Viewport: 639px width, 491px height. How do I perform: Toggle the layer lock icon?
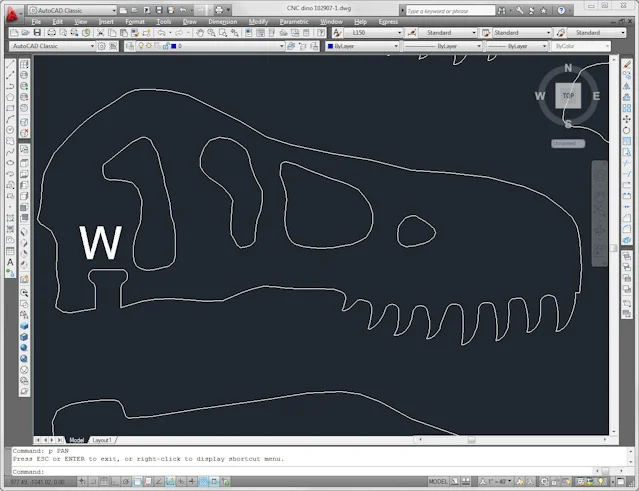(x=166, y=46)
